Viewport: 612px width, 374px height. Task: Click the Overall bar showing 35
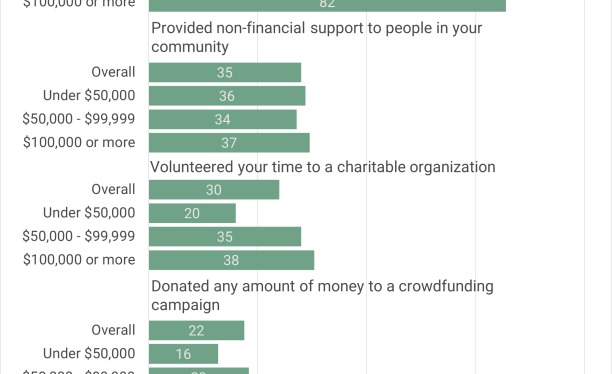tap(225, 73)
